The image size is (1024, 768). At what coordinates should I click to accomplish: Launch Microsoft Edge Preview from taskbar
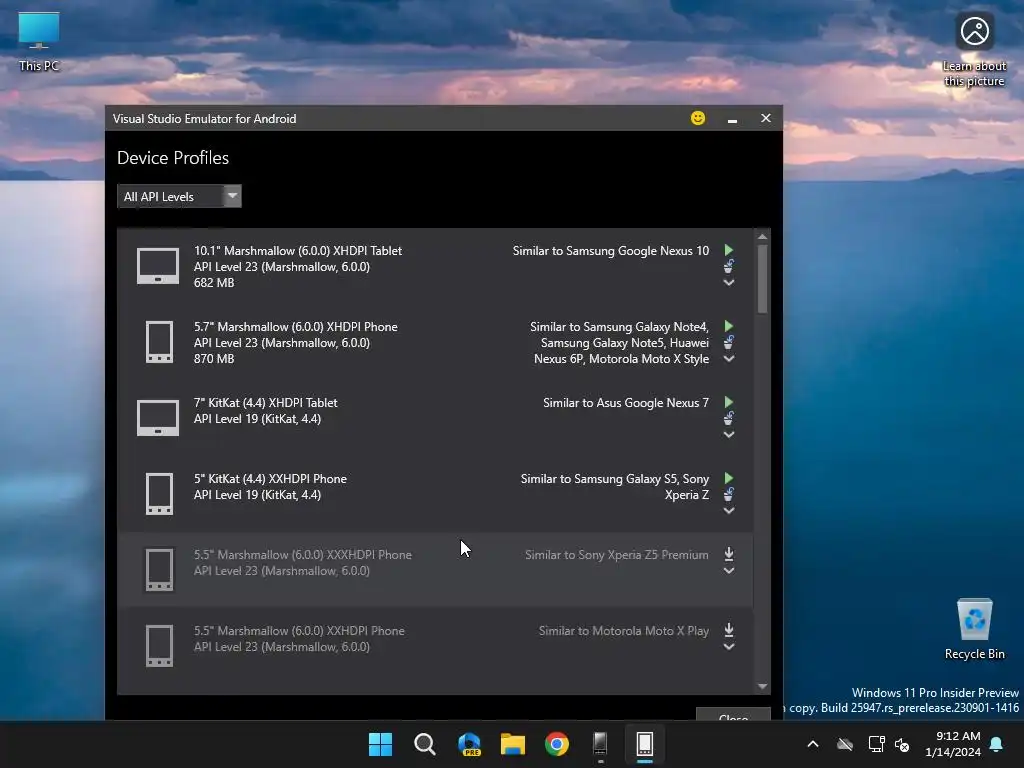(469, 744)
